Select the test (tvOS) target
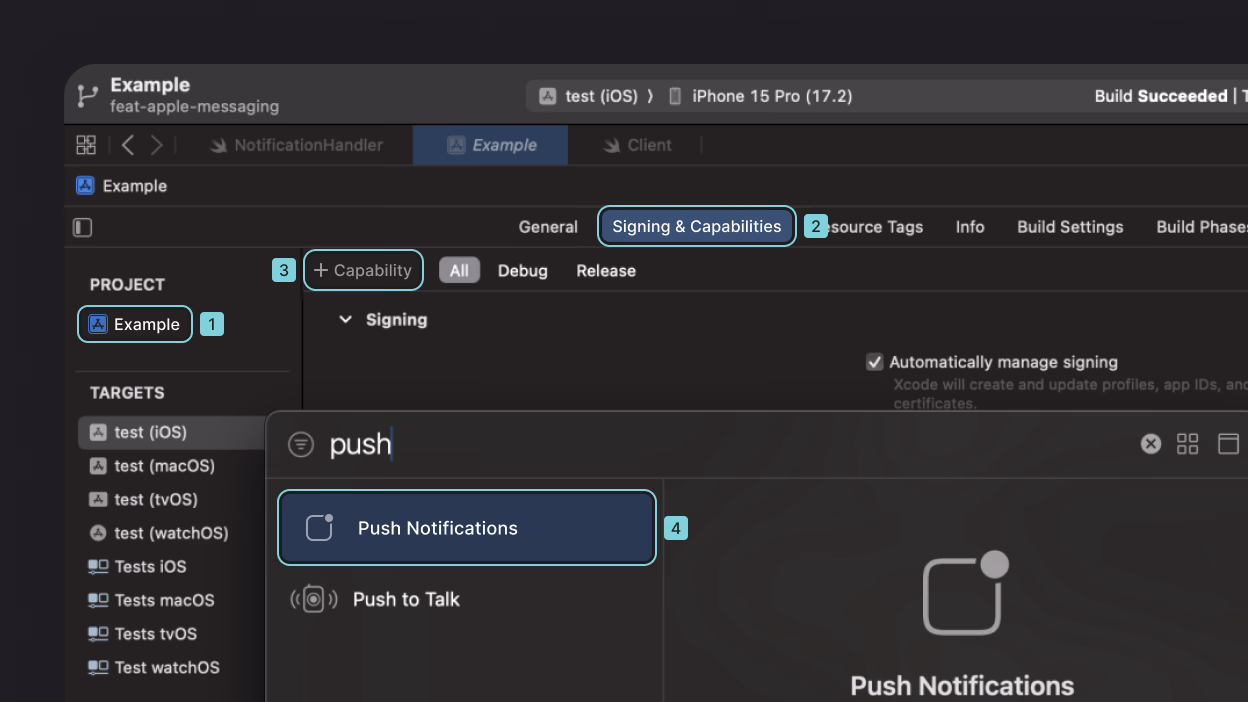1248x702 pixels. pos(144,499)
